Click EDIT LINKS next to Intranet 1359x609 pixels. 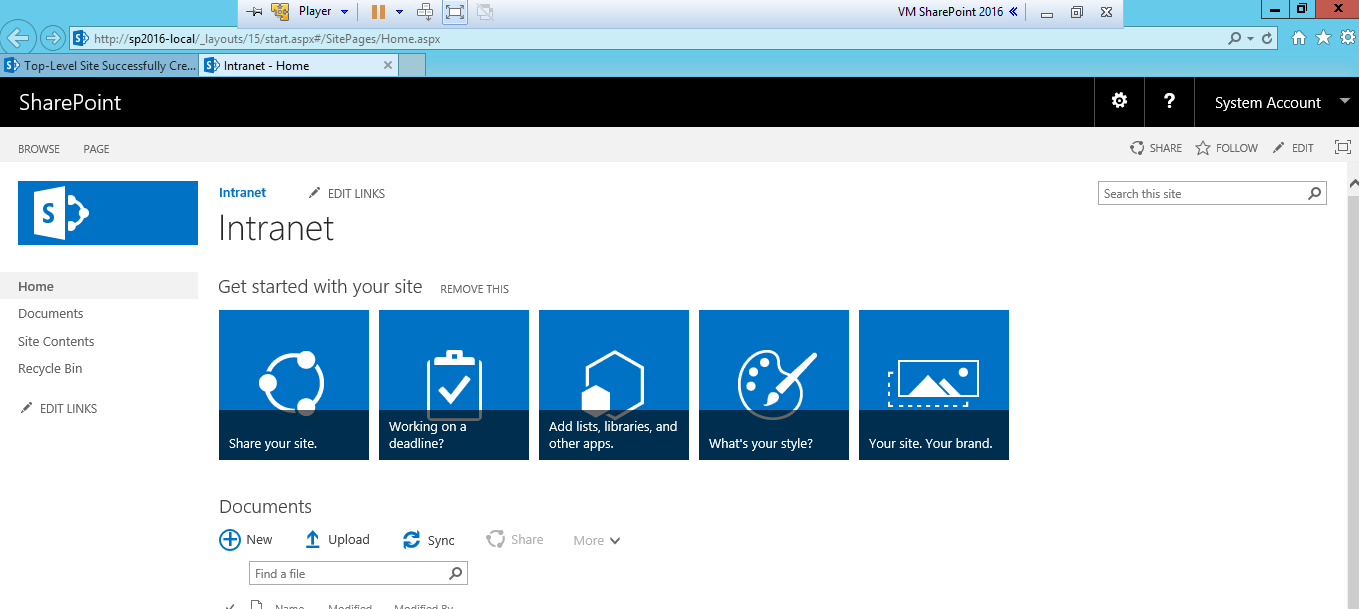coord(347,193)
